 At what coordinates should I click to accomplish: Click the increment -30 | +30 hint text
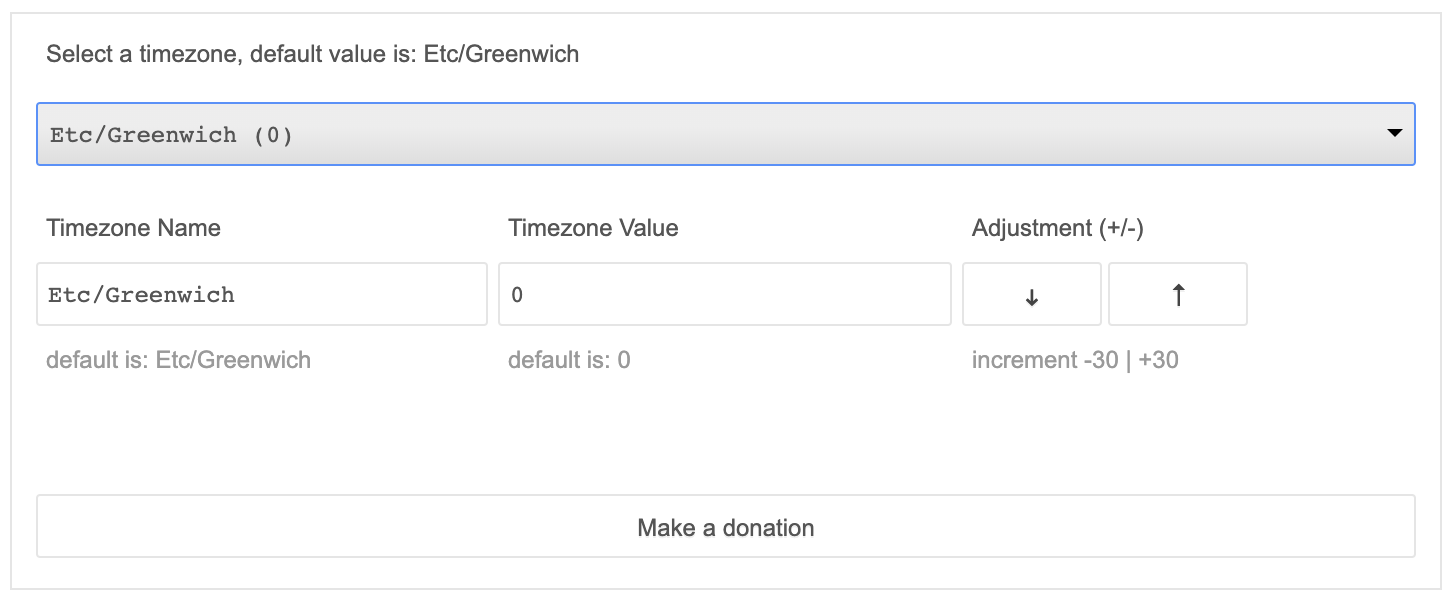[1075, 360]
